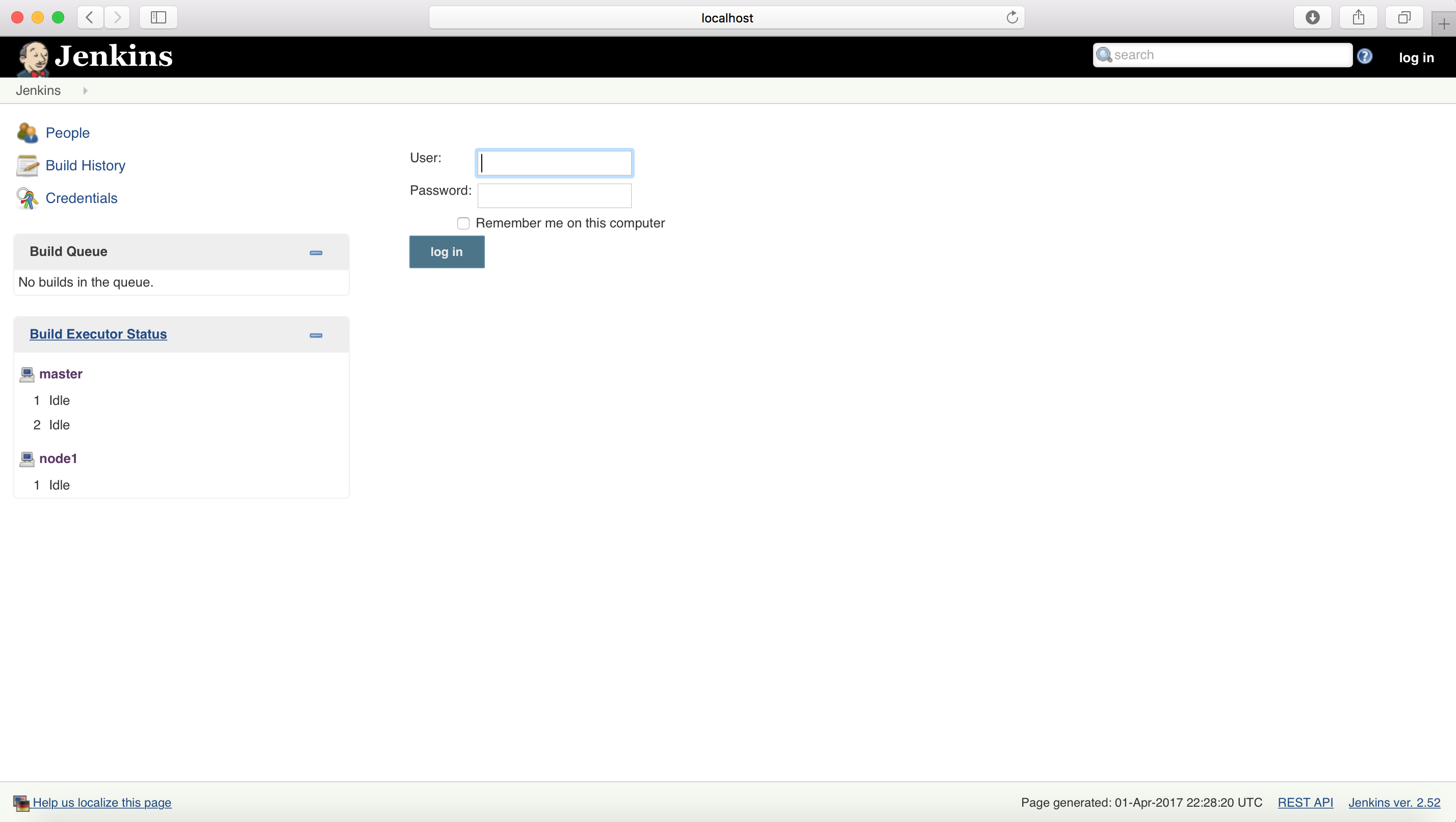Select the log in menu item
Screen dimensions: 1456x822
pos(1417,55)
